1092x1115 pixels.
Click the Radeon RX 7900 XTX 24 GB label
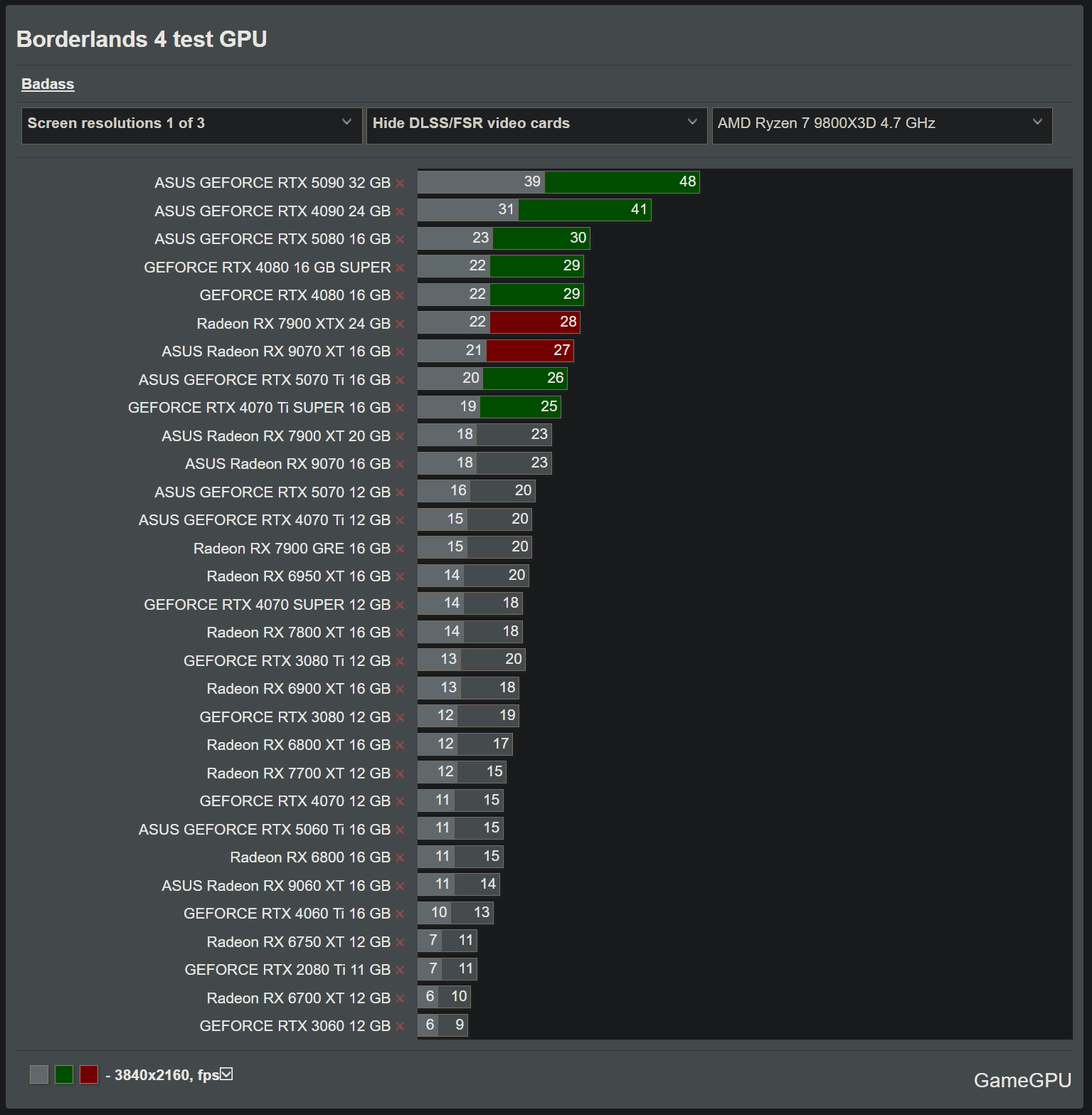coord(294,324)
